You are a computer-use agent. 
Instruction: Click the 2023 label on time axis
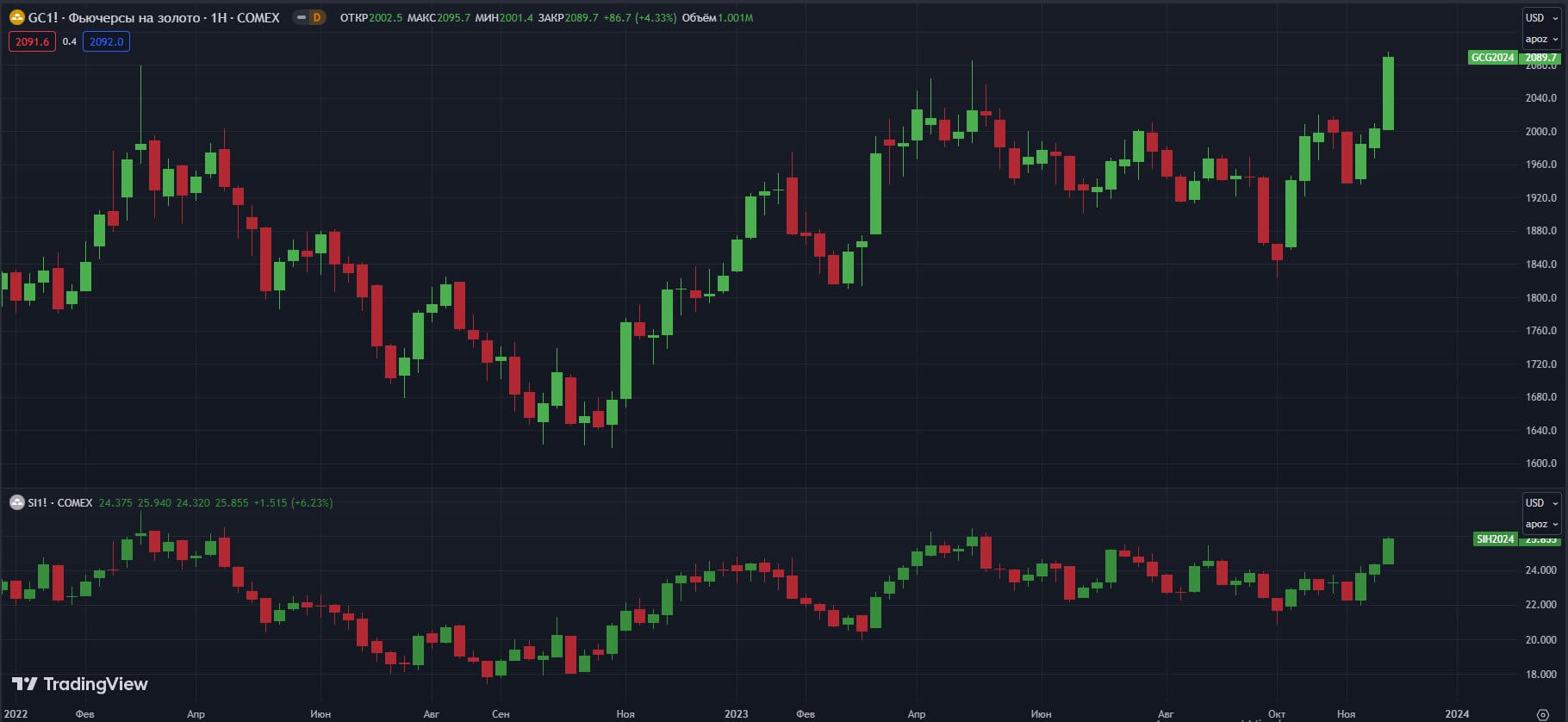(x=737, y=714)
